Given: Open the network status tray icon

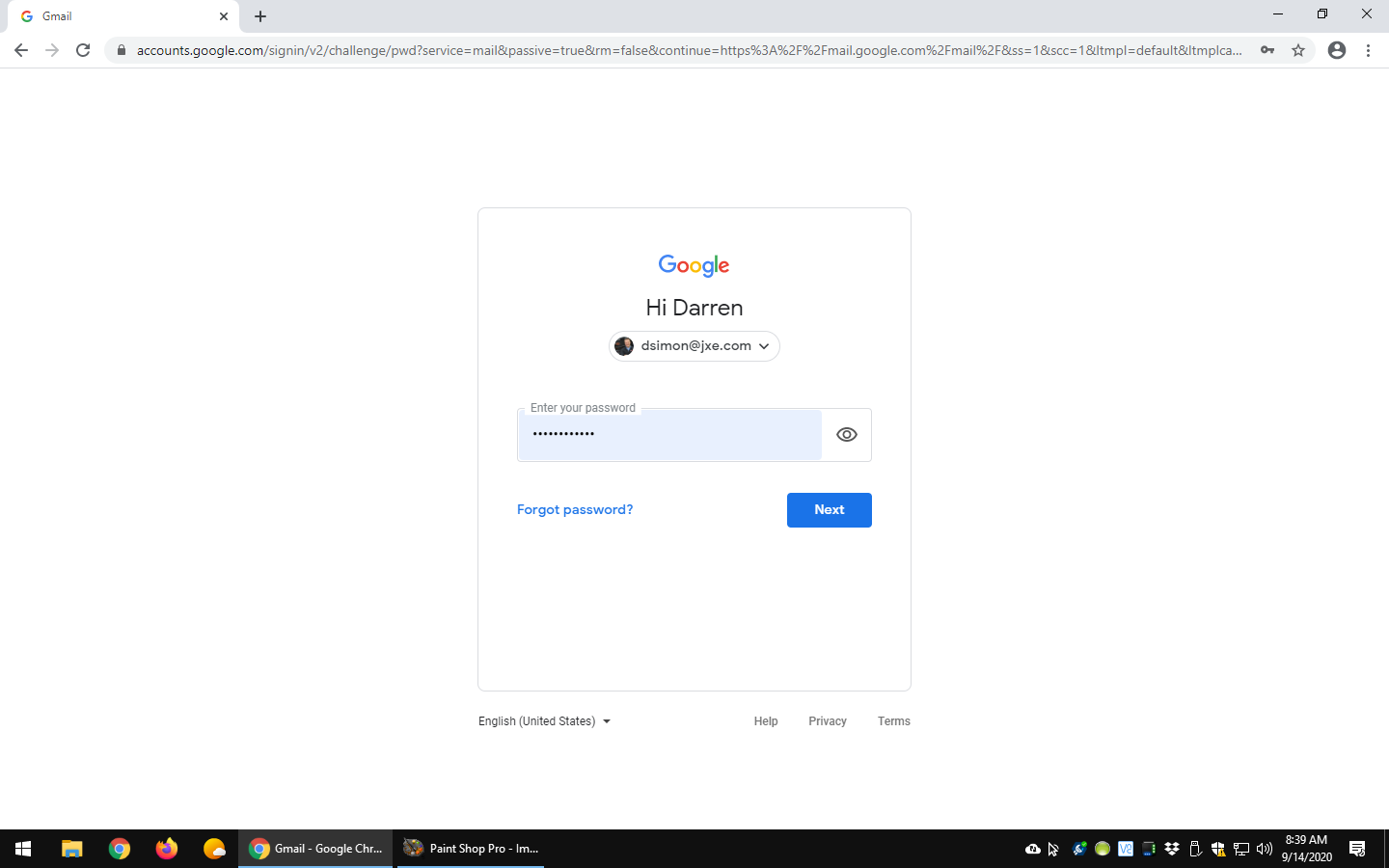Looking at the screenshot, I should tap(1241, 849).
